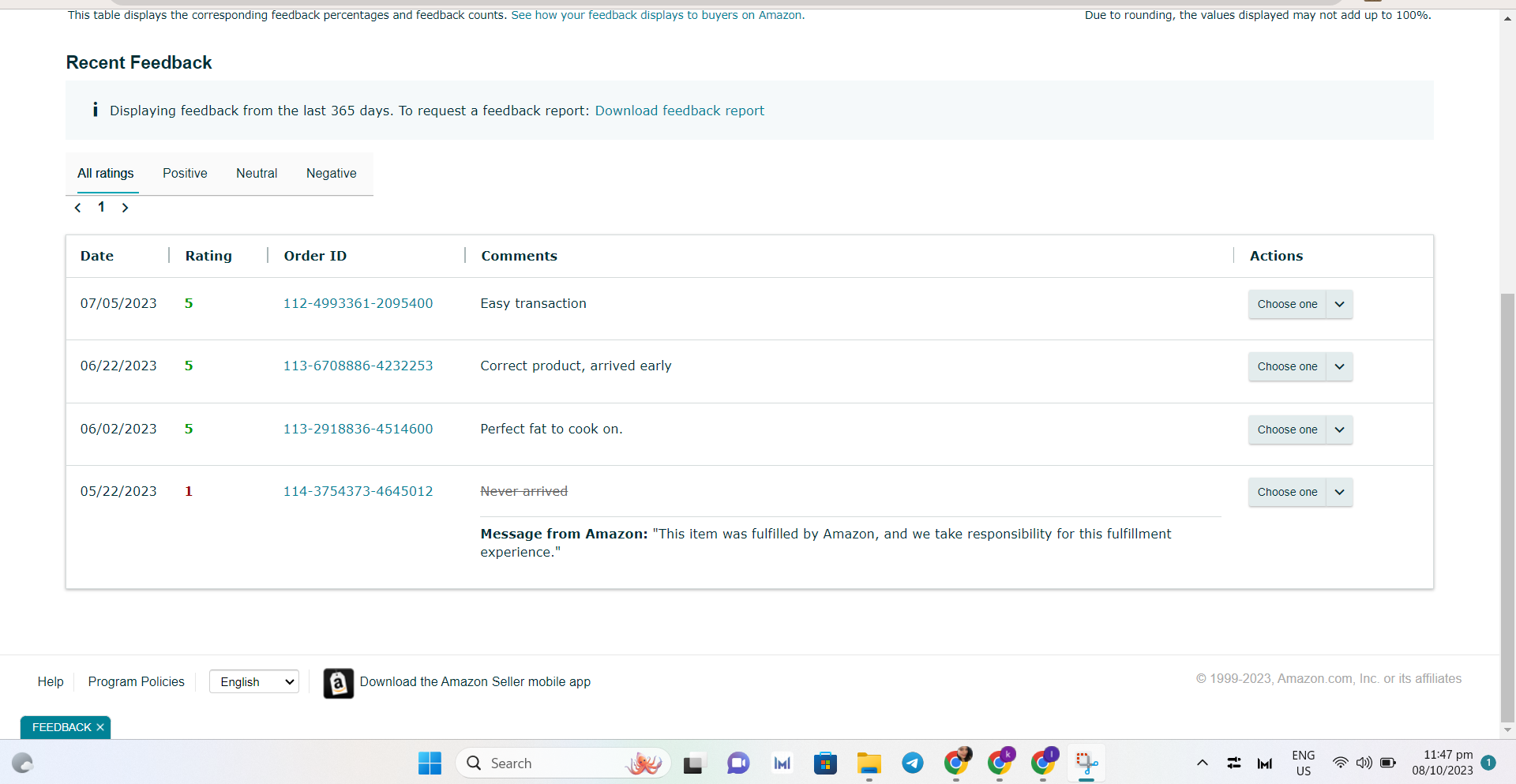The image size is (1516, 784).
Task: Click the scrollbar down arrow
Action: (1508, 730)
